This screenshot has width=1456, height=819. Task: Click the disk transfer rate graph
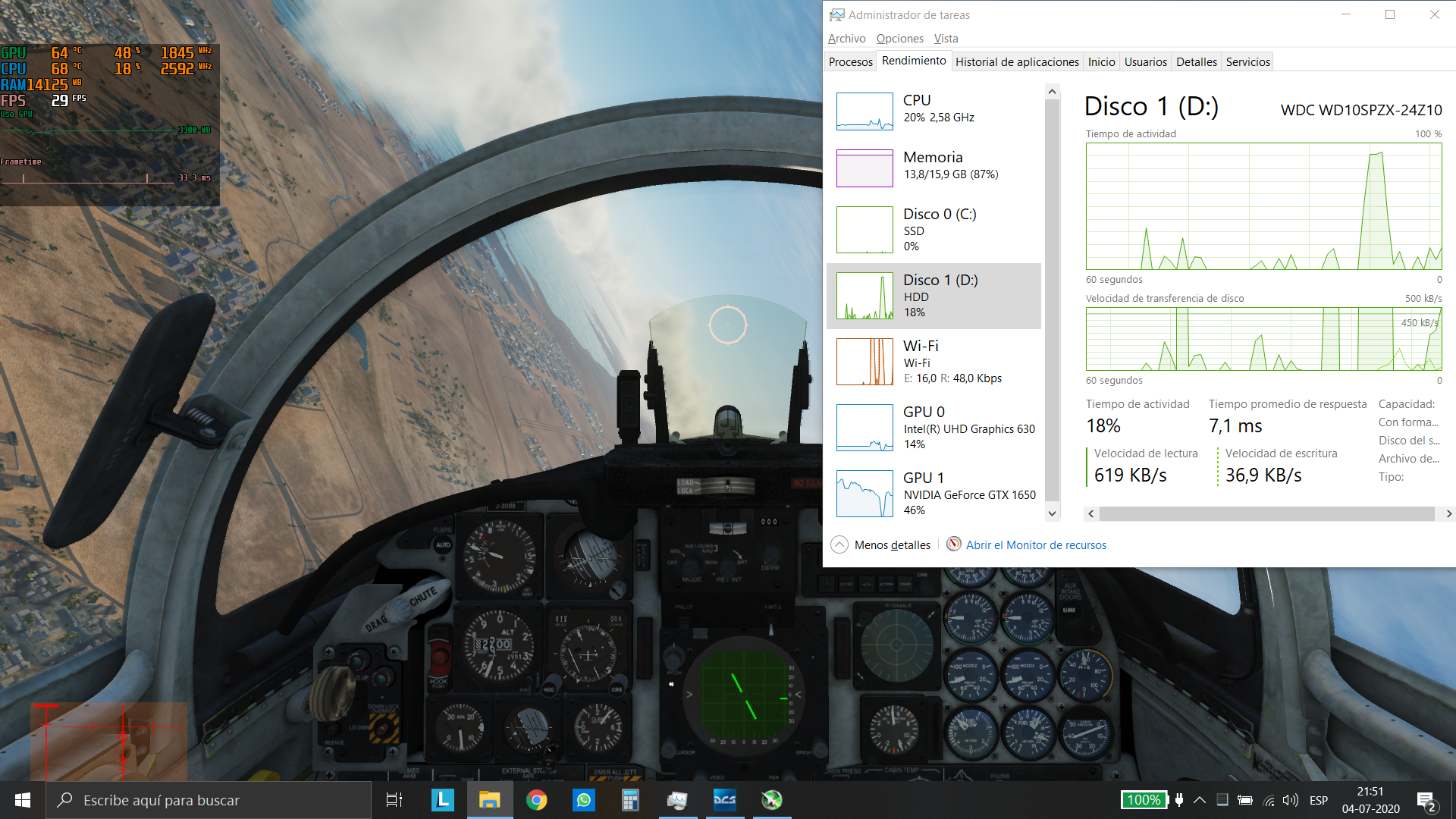[1263, 339]
